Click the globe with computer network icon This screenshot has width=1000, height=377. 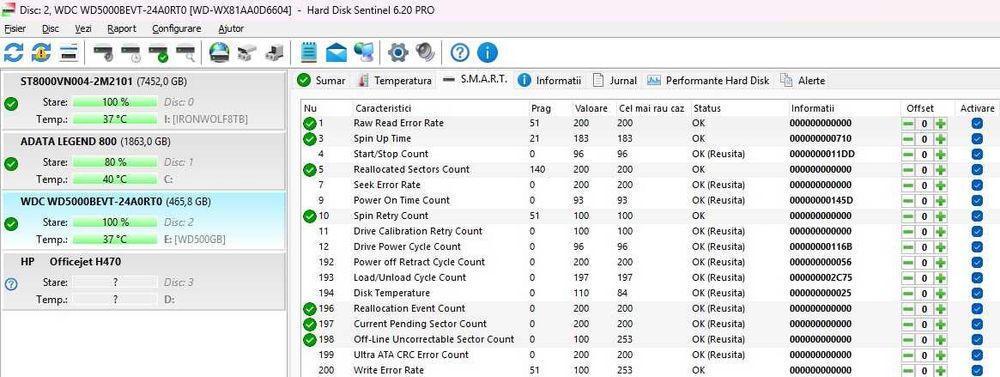pyautogui.click(x=364, y=52)
